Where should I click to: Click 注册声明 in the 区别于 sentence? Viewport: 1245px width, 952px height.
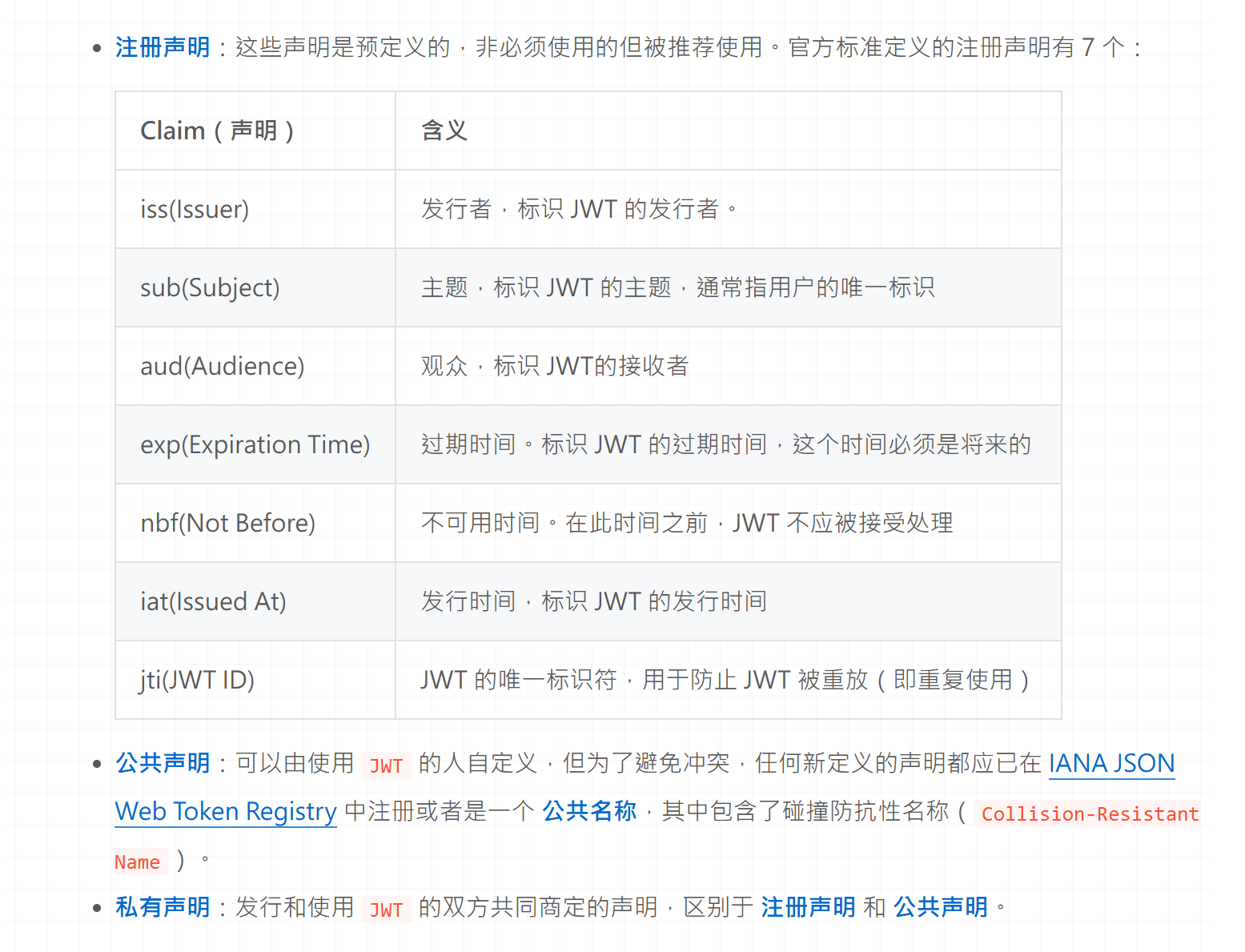[808, 907]
